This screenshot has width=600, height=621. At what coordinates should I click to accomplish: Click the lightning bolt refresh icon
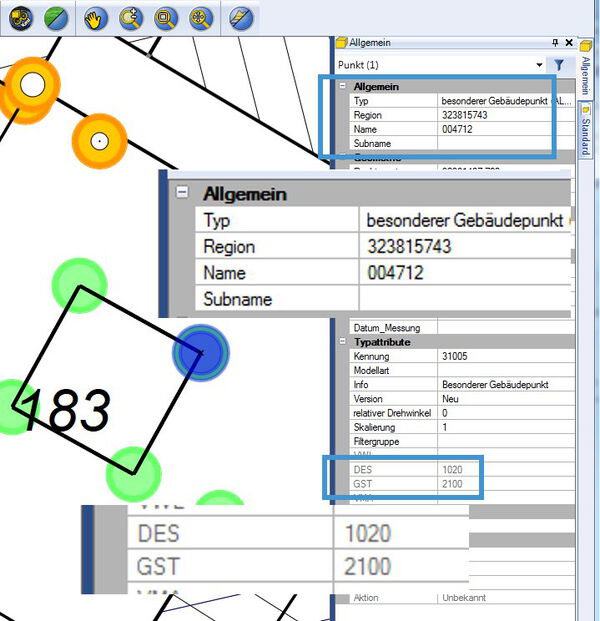point(240,18)
